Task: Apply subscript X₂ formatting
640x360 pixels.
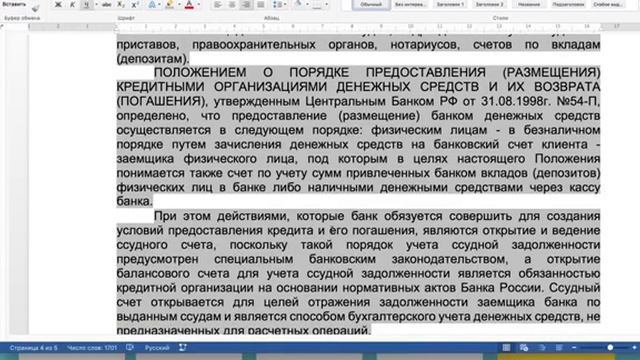Action: (121, 4)
